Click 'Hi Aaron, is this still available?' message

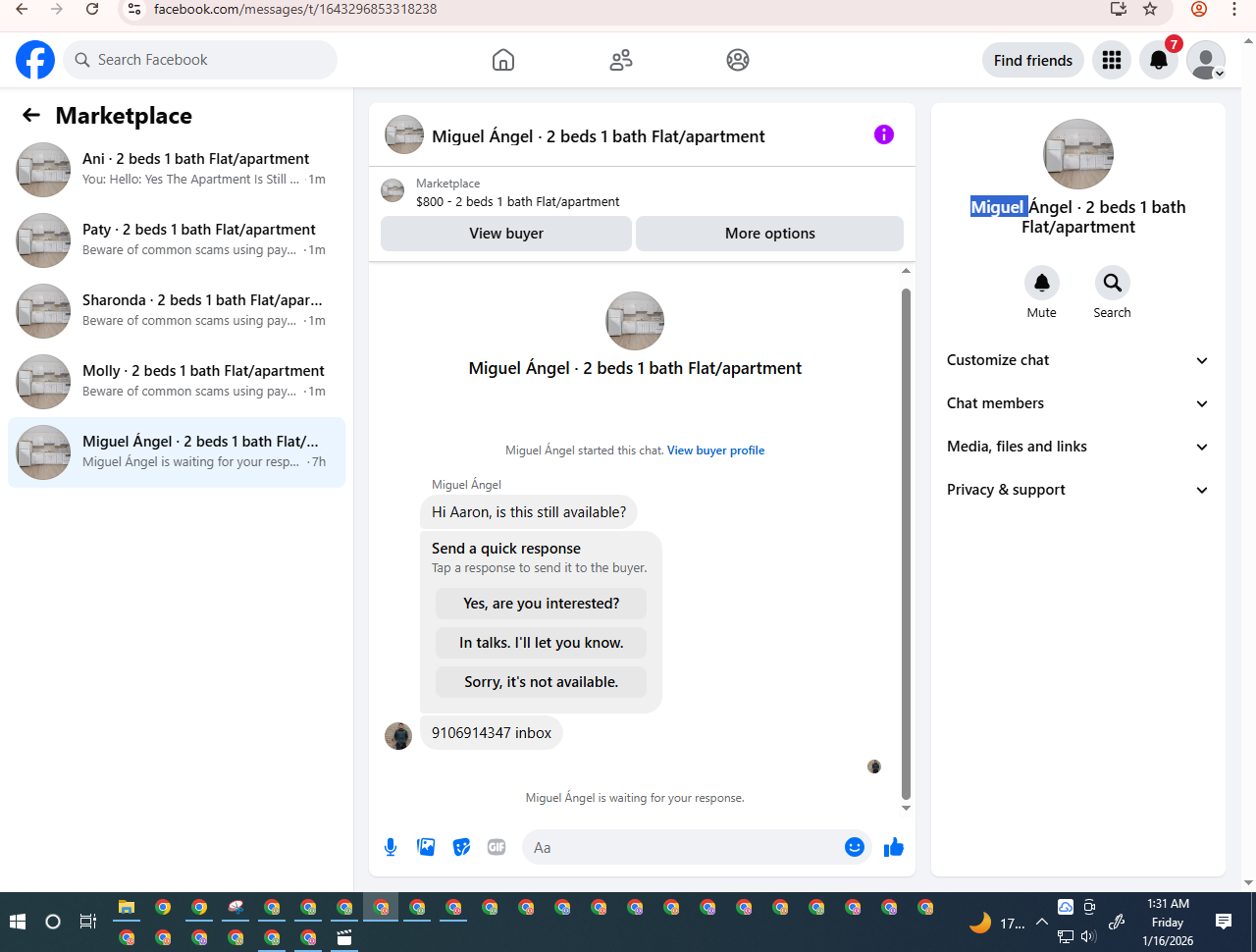coord(529,512)
